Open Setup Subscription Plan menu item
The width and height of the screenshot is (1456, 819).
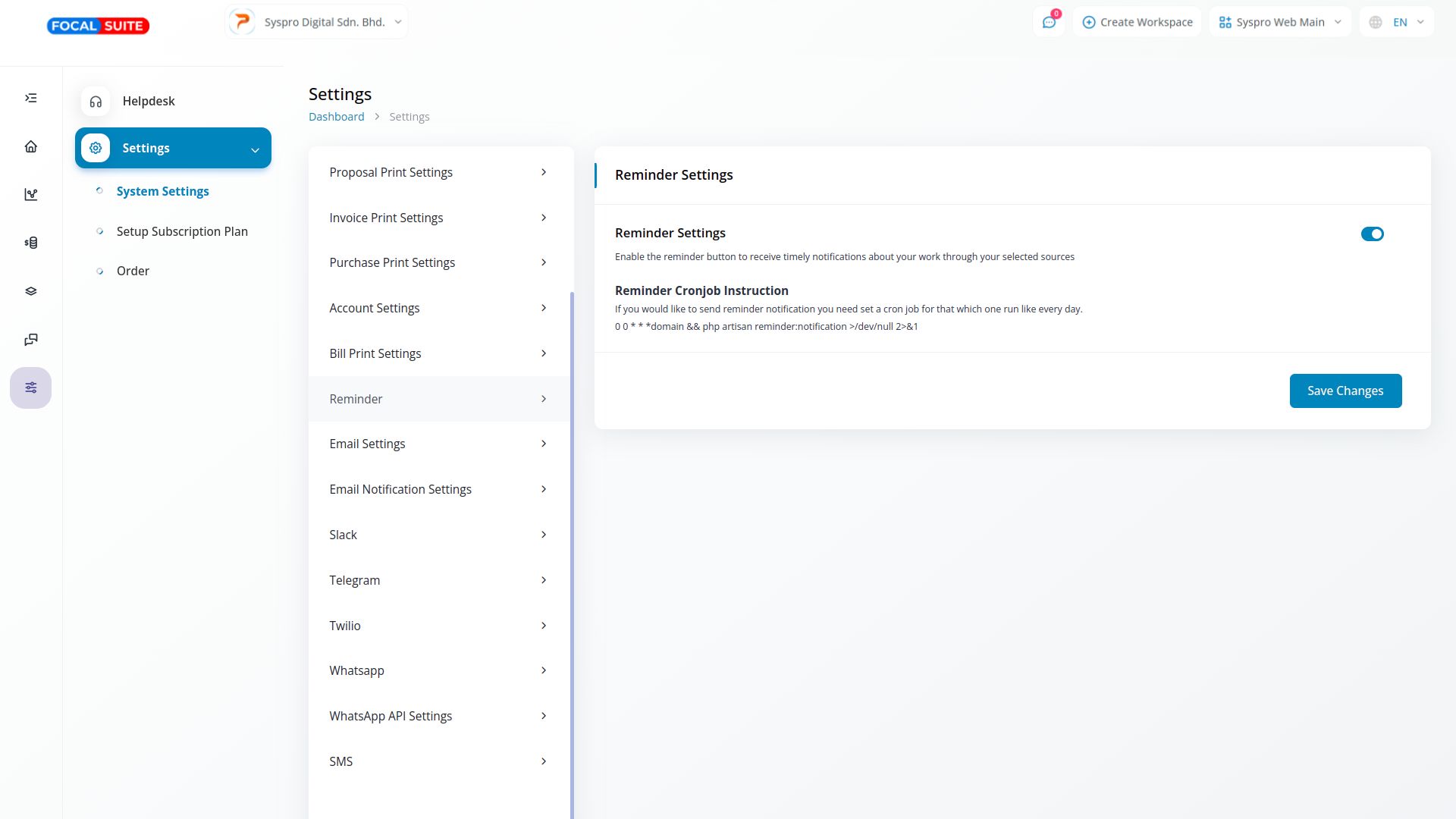(182, 231)
